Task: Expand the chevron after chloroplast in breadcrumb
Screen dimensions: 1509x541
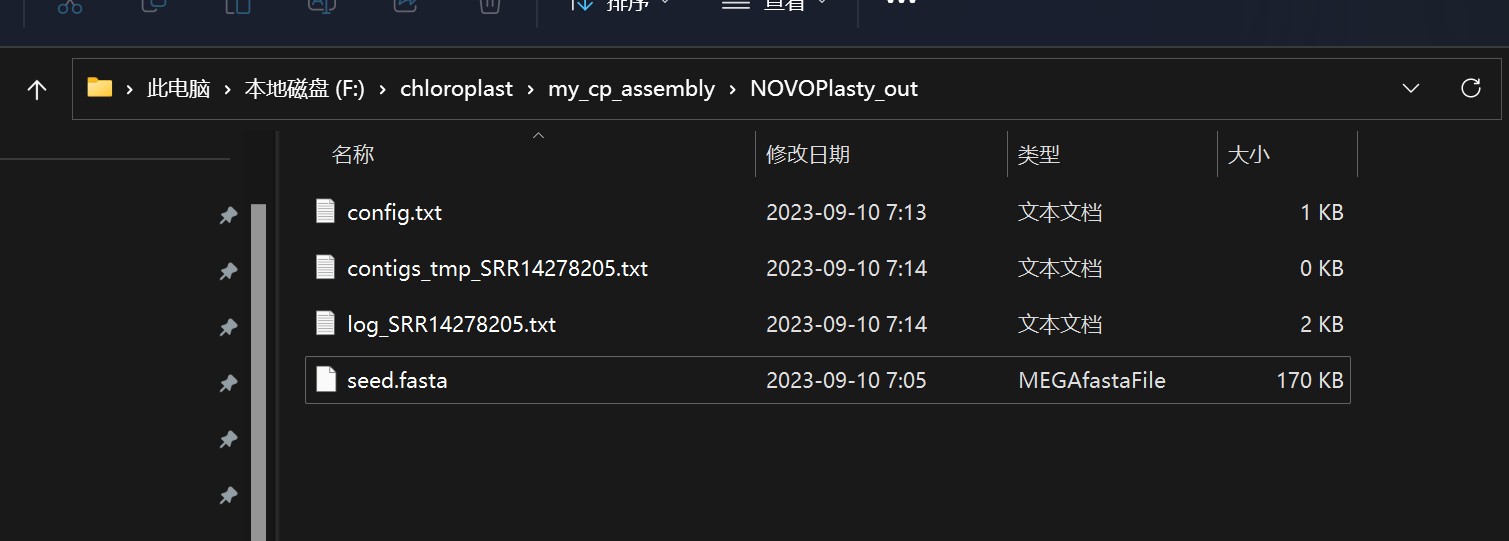Action: coord(530,89)
